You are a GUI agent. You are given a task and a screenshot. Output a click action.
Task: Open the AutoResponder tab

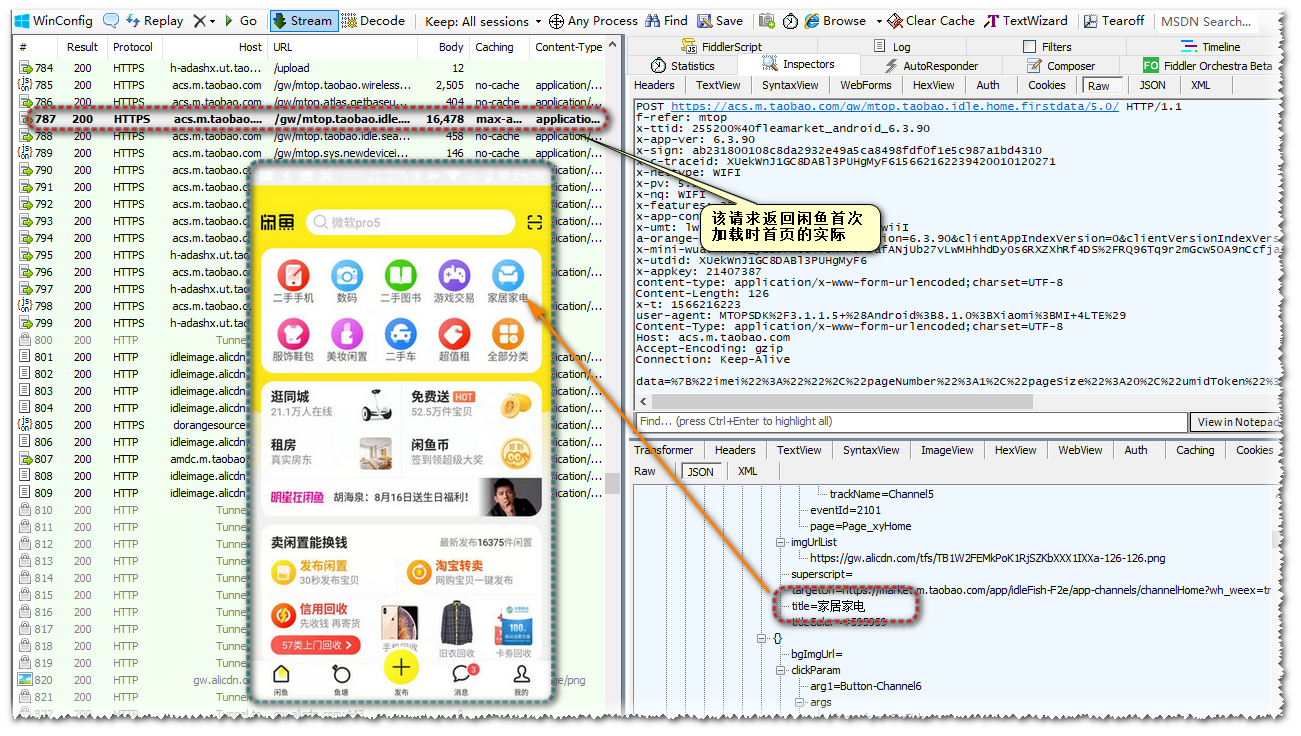pos(931,65)
